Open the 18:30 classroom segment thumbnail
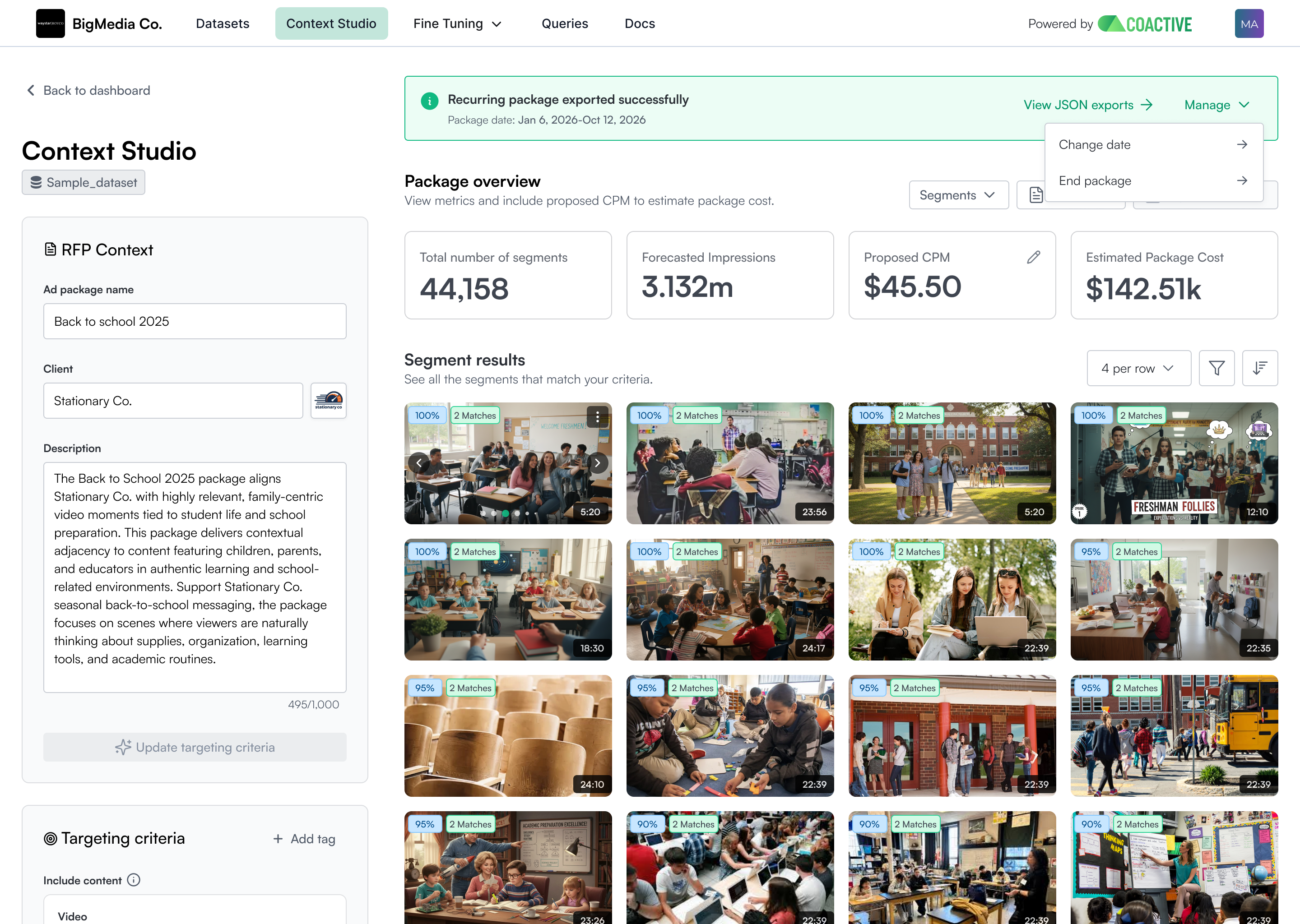 pos(508,600)
